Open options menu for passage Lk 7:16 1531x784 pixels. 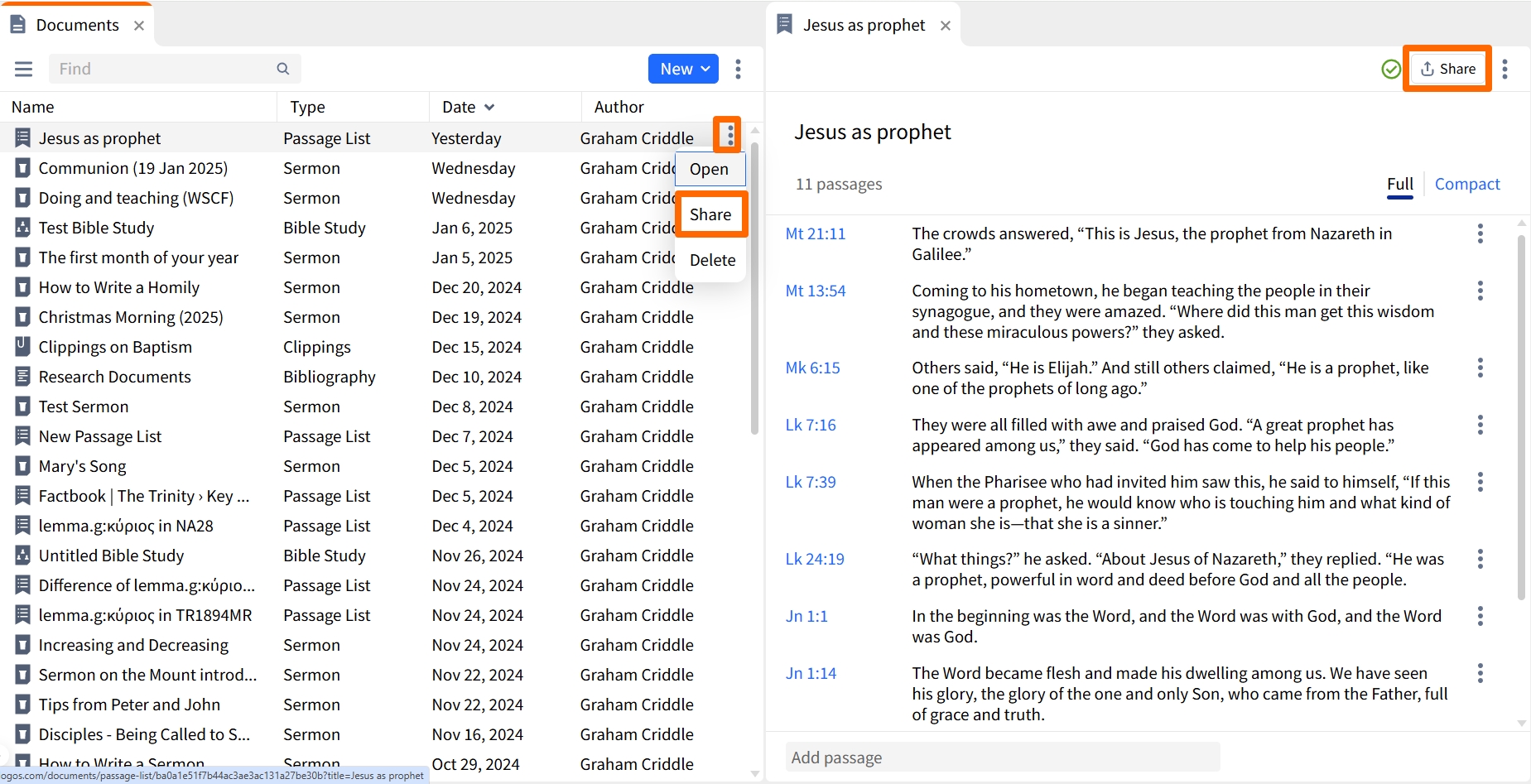tap(1480, 425)
